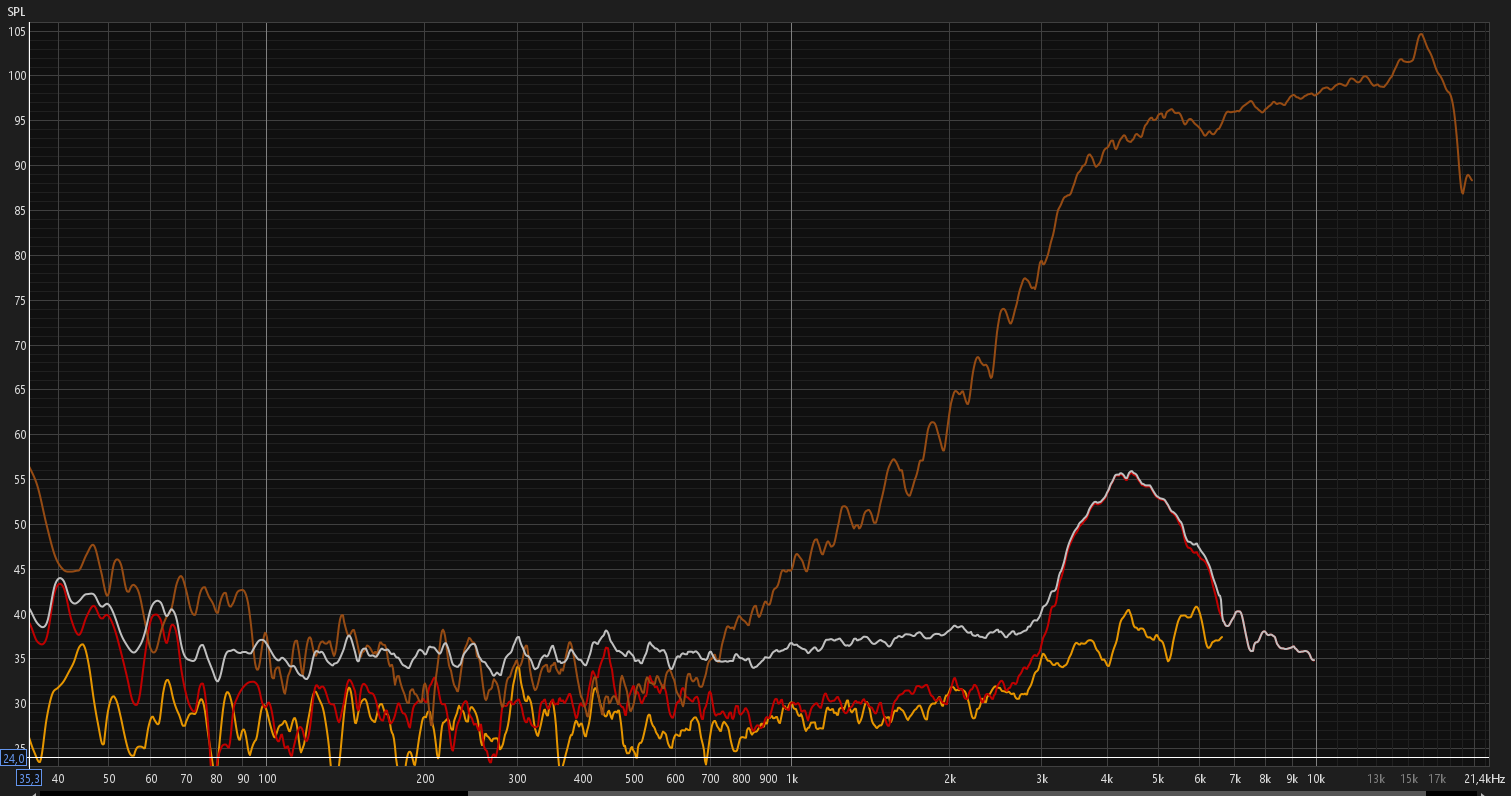
Task: Click the 2k frequency axis label
Action: 950,778
